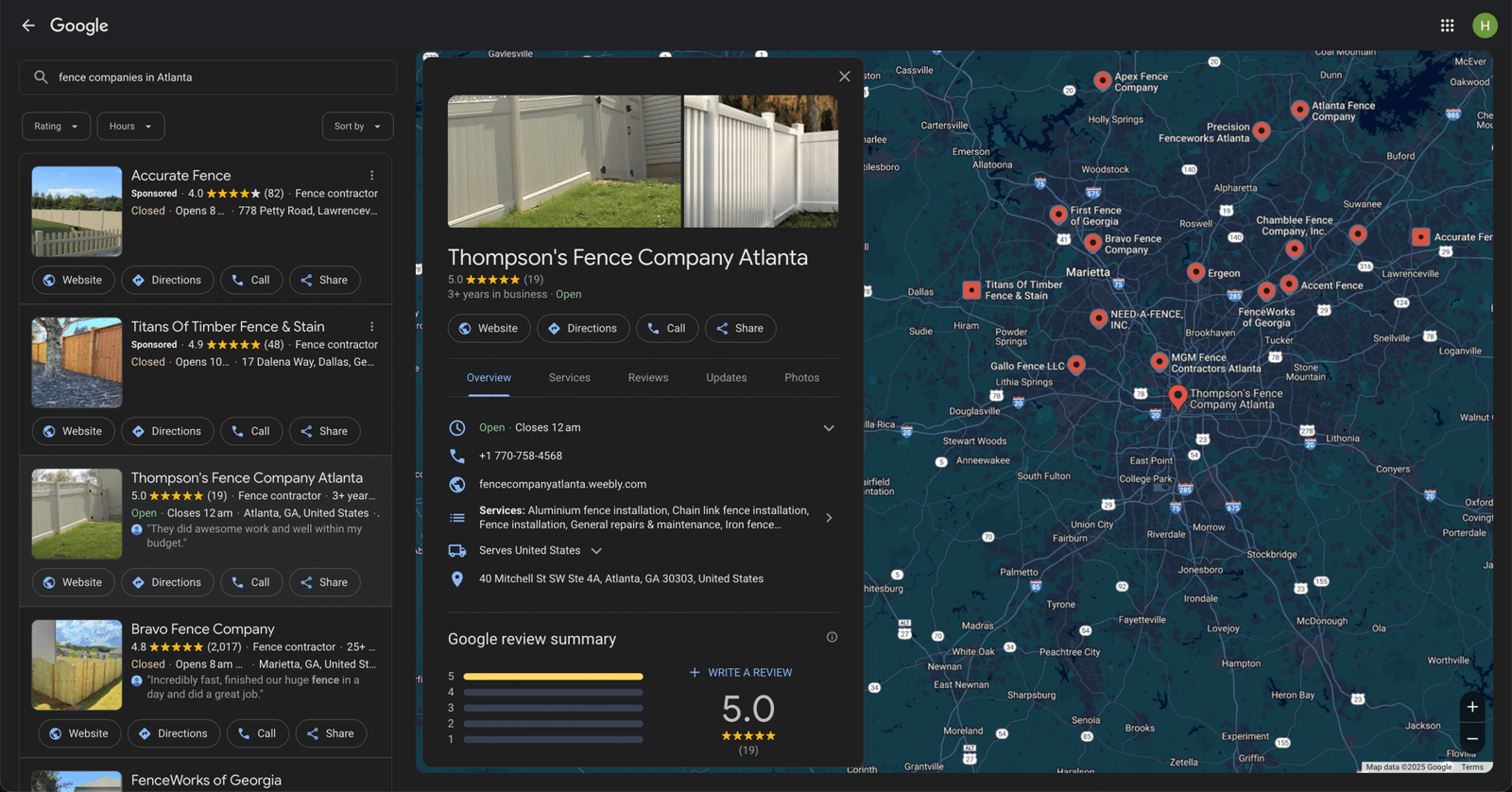Select the MGM Fence Contractors map pin
Screen dimensions: 1512x792
(1160, 361)
